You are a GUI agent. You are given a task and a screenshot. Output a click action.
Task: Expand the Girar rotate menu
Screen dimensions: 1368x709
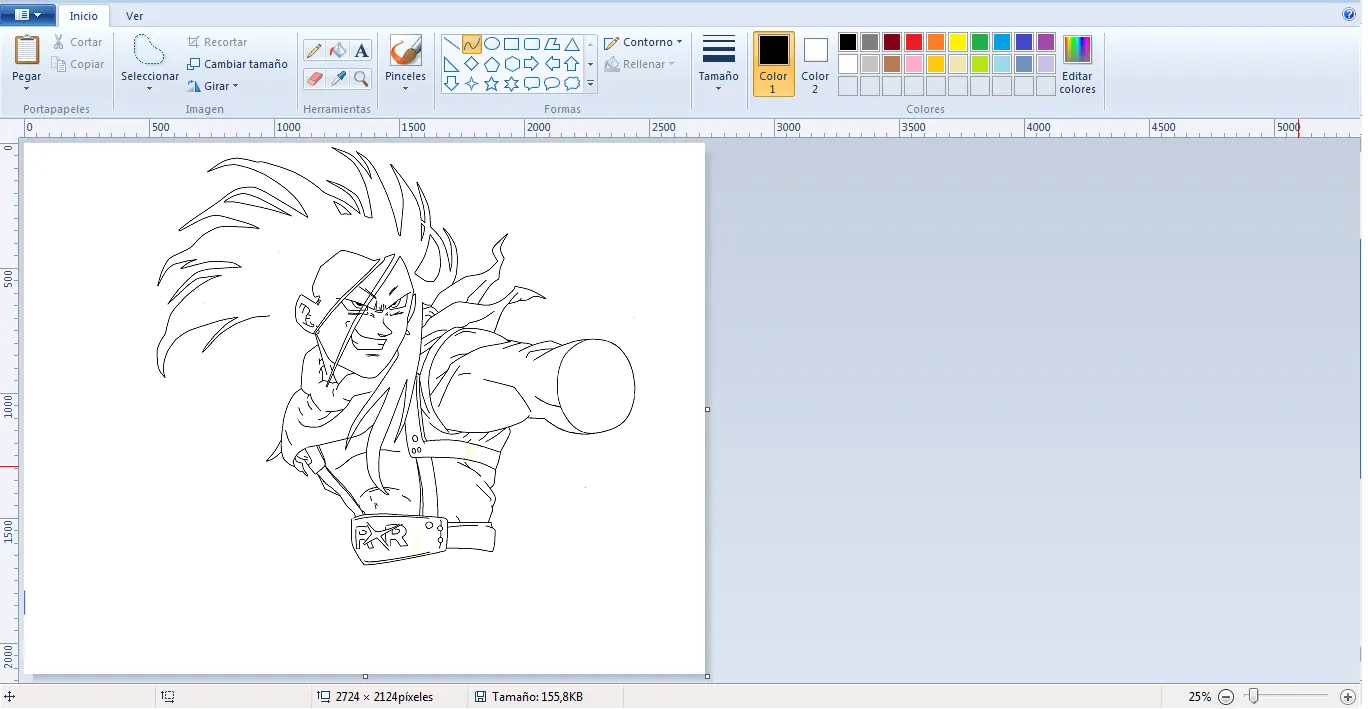pos(213,86)
